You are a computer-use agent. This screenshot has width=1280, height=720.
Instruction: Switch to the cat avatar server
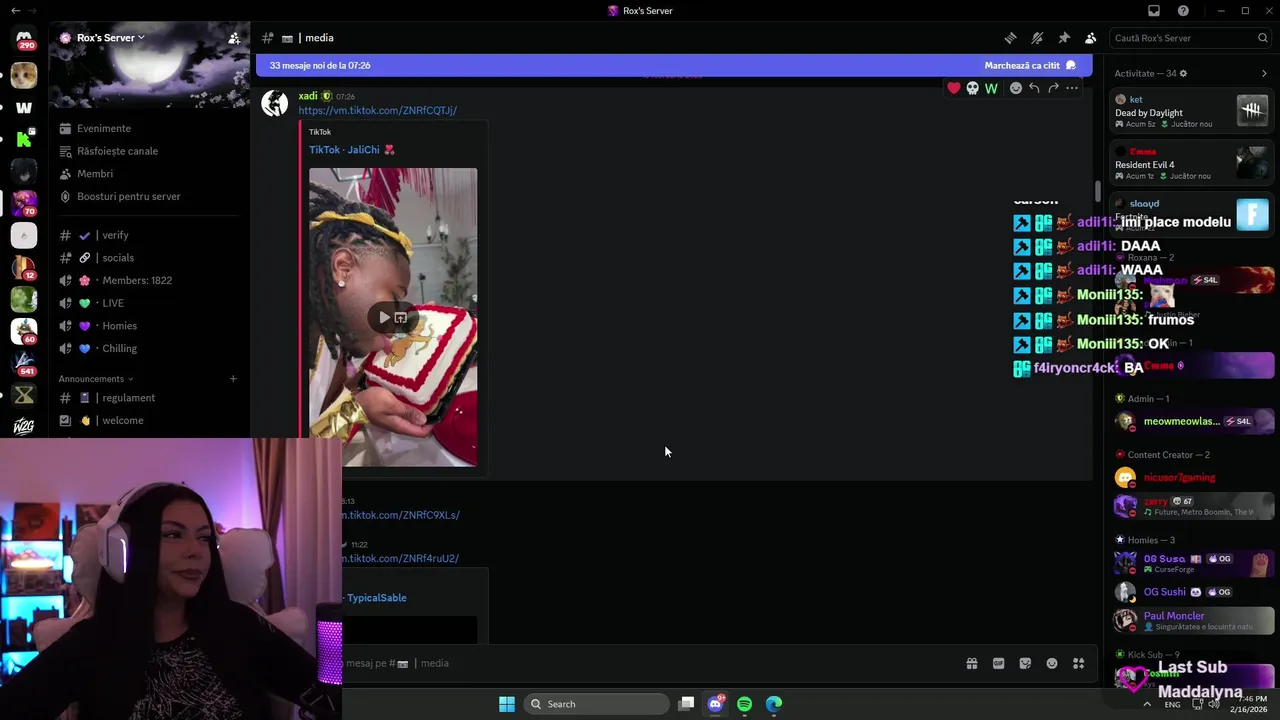[24, 75]
